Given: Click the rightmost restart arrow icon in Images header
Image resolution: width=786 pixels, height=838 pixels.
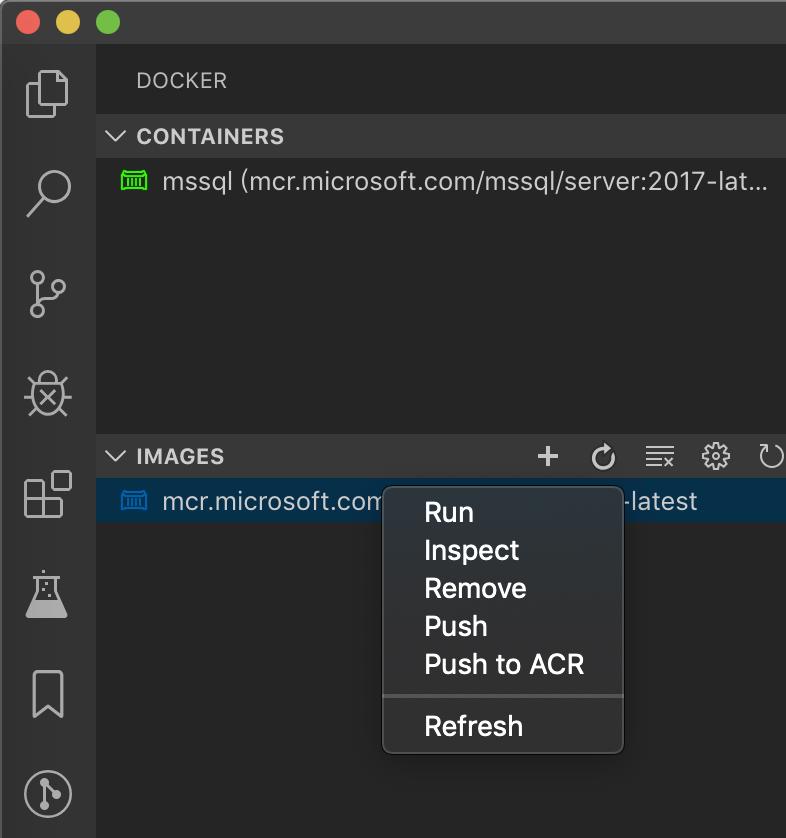Looking at the screenshot, I should pyautogui.click(x=771, y=456).
